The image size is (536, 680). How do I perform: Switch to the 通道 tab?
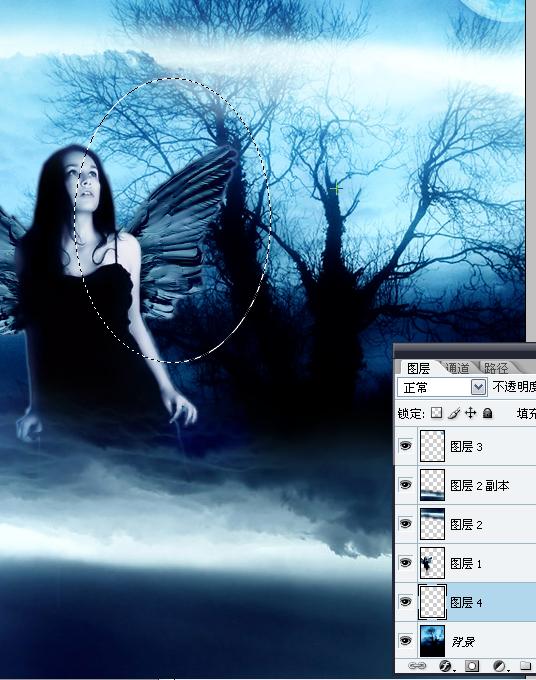click(458, 368)
